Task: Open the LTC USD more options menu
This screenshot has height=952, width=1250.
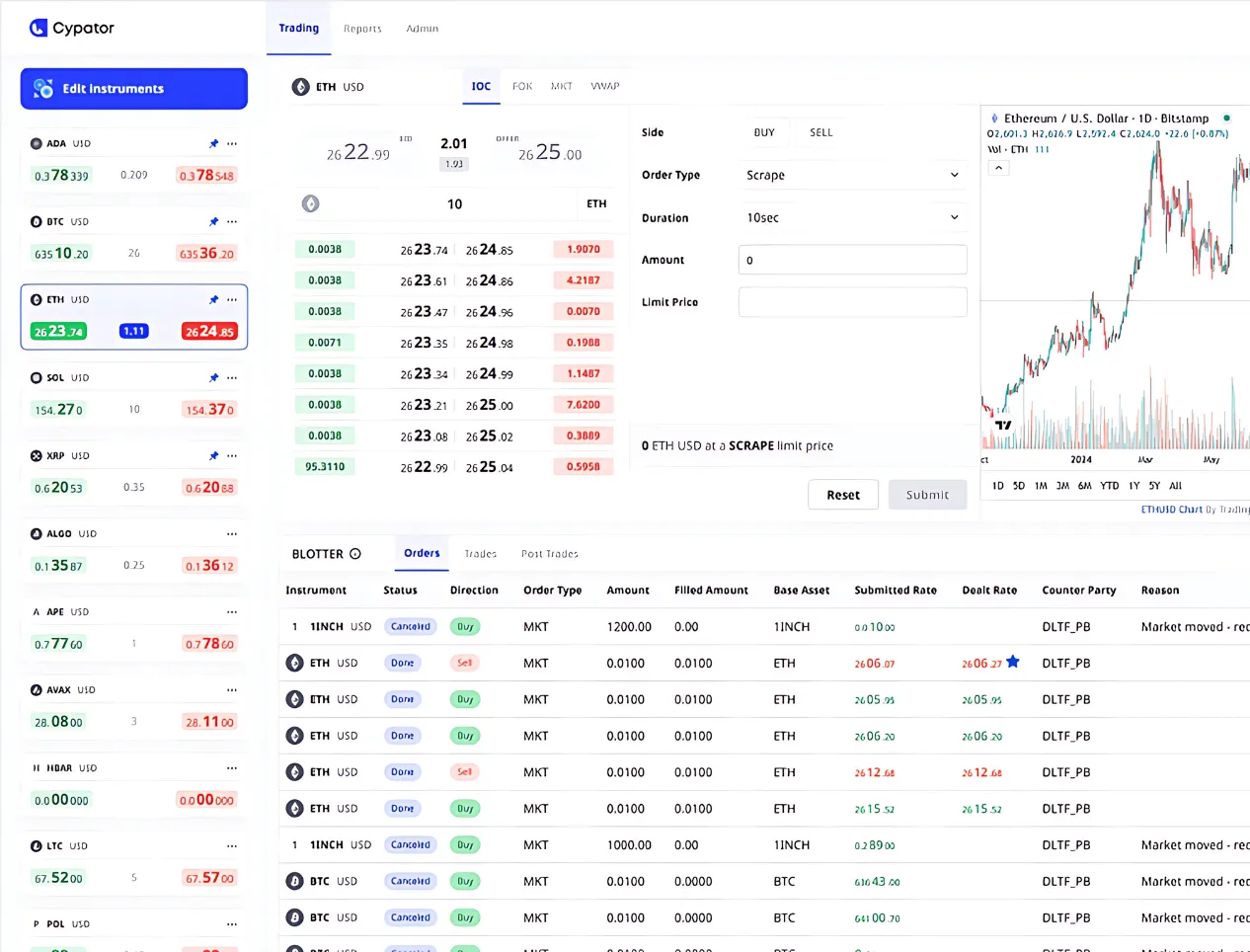Action: coord(232,845)
